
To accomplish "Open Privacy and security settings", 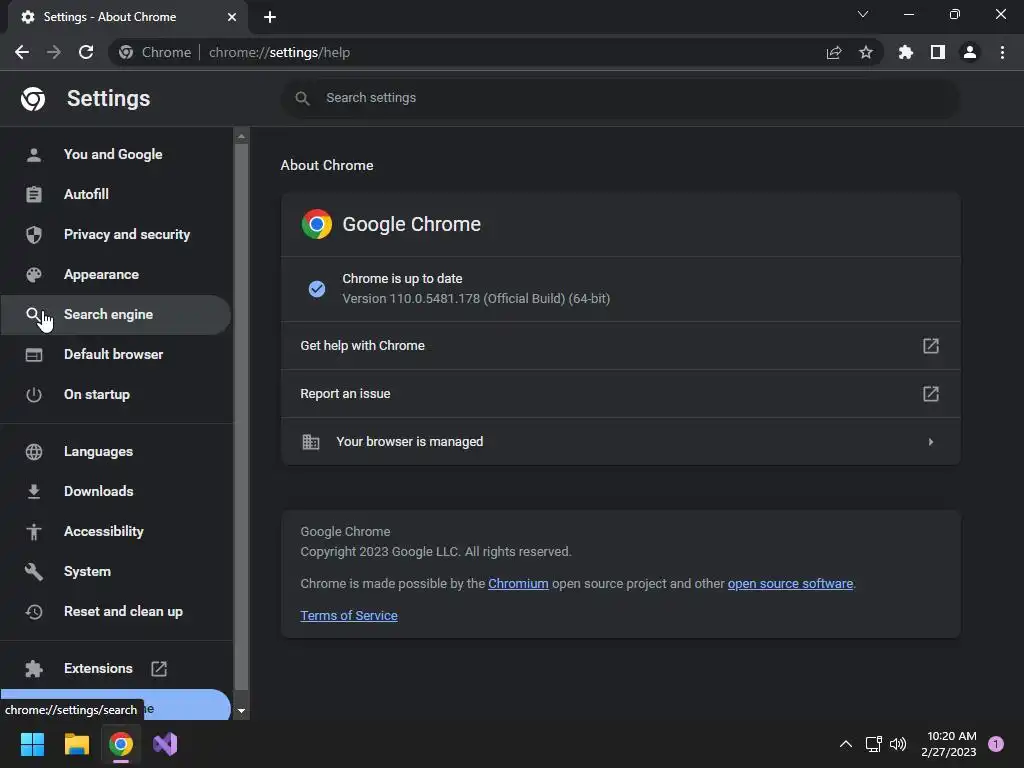I will pyautogui.click(x=116, y=234).
